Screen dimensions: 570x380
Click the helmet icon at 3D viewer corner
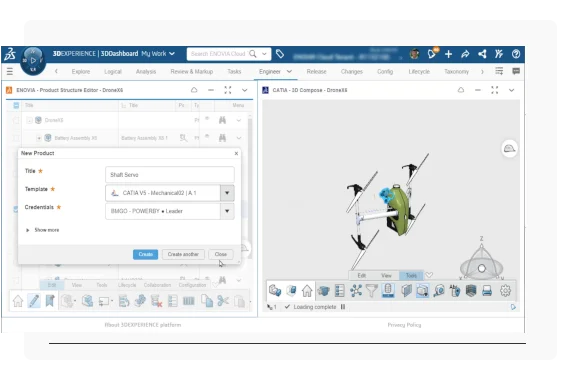[x=509, y=149]
